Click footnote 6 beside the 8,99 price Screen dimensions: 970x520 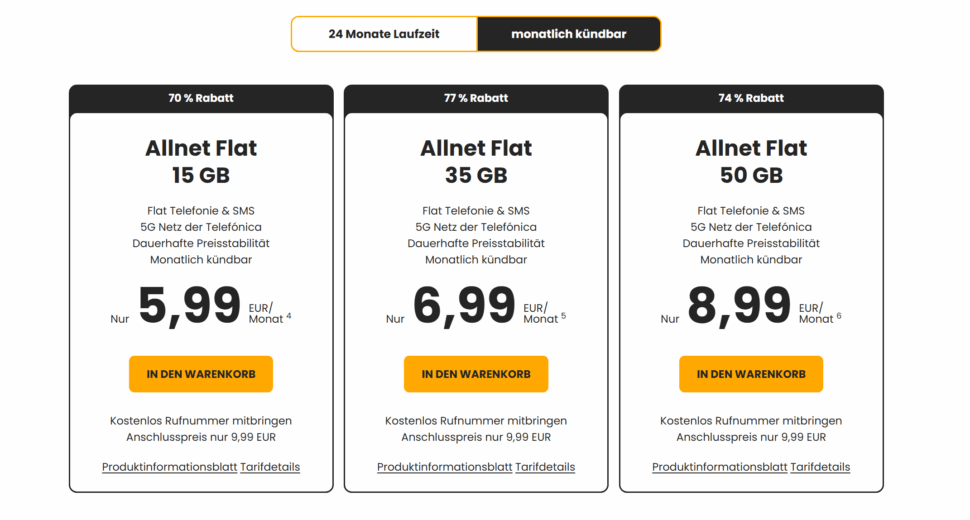[838, 317]
